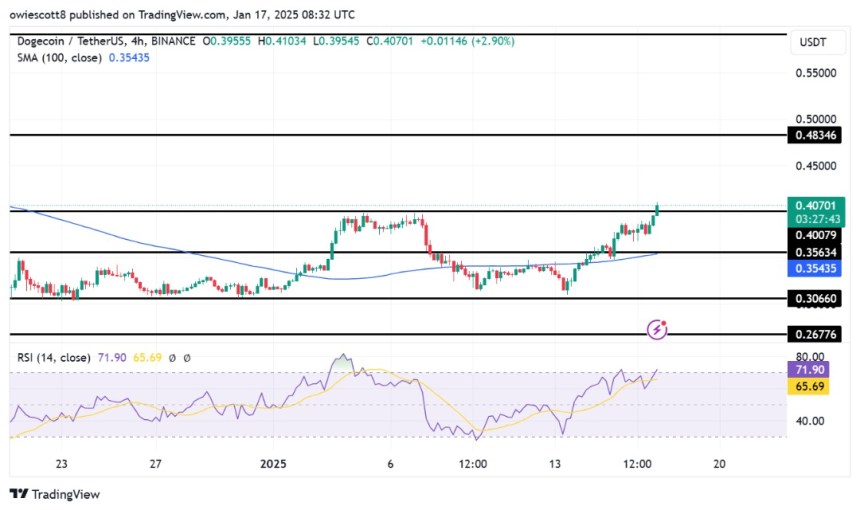This screenshot has width=860, height=510.
Task: Click the 0.30660 support line label
Action: 814,298
